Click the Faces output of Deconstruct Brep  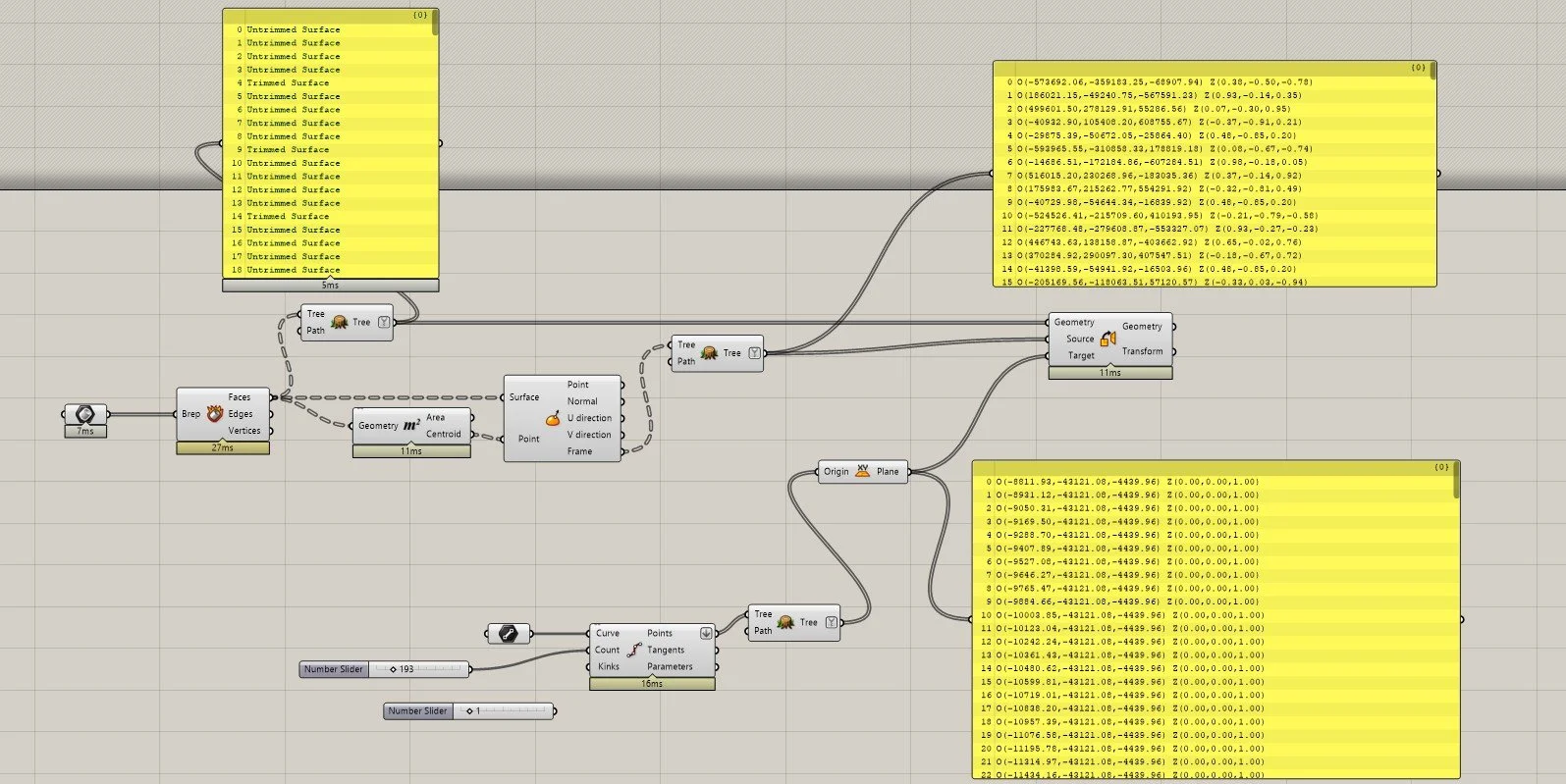240,397
